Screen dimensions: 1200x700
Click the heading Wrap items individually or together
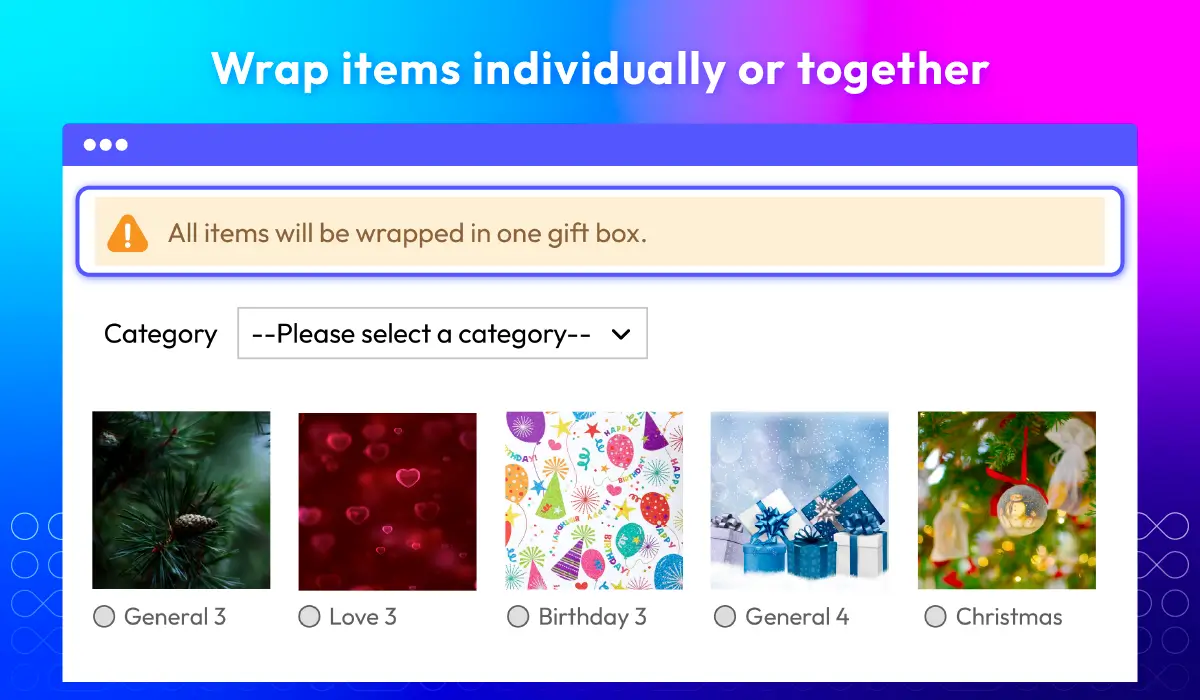[600, 69]
